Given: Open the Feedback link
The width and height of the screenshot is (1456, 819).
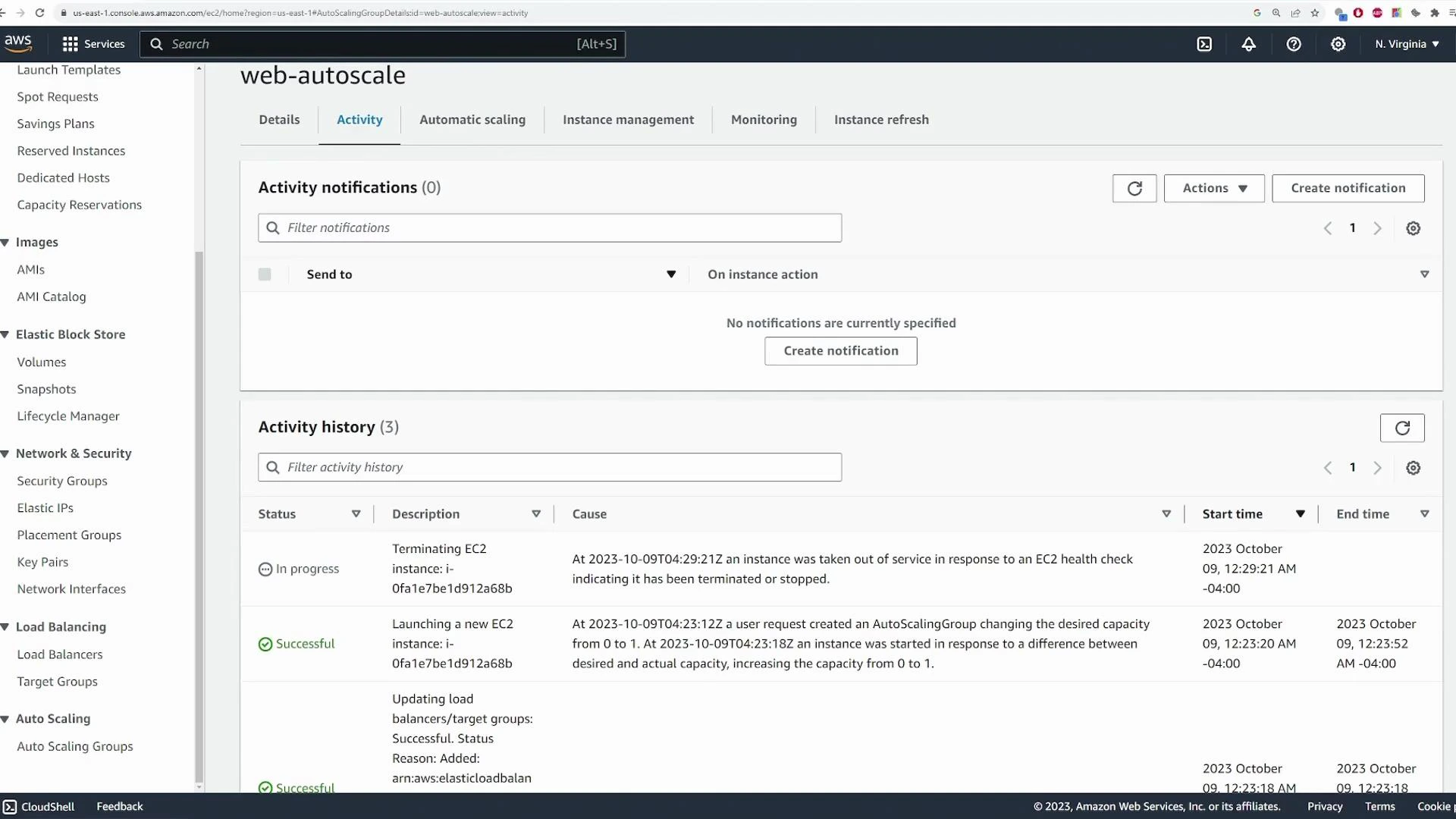Looking at the screenshot, I should [x=118, y=806].
